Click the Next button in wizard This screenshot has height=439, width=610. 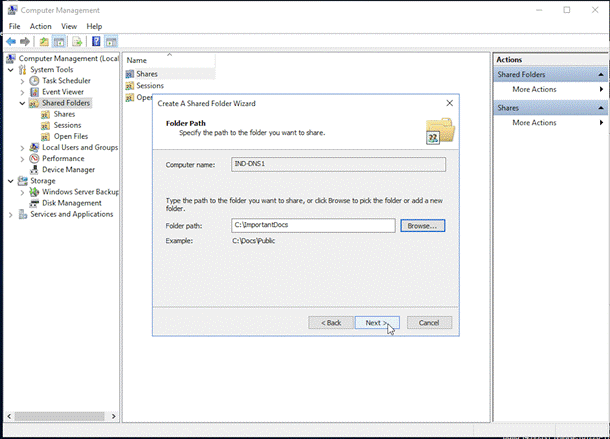[377, 323]
